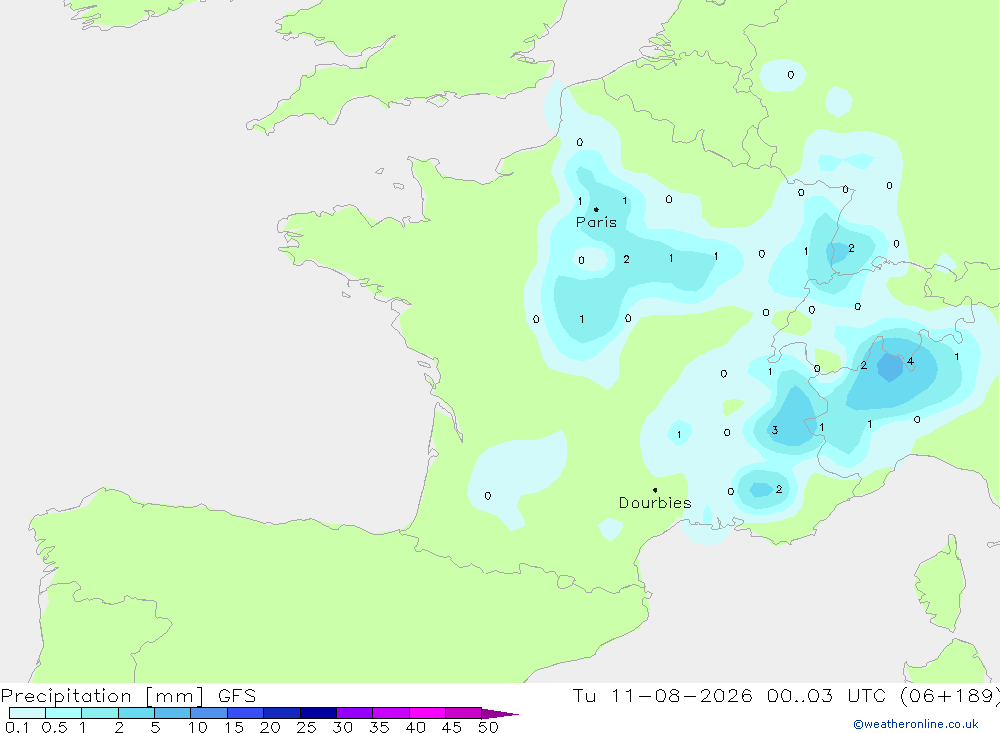Pick the 20–25 mm legend swatch
Image resolution: width=1000 pixels, height=733 pixels.
coord(282,713)
